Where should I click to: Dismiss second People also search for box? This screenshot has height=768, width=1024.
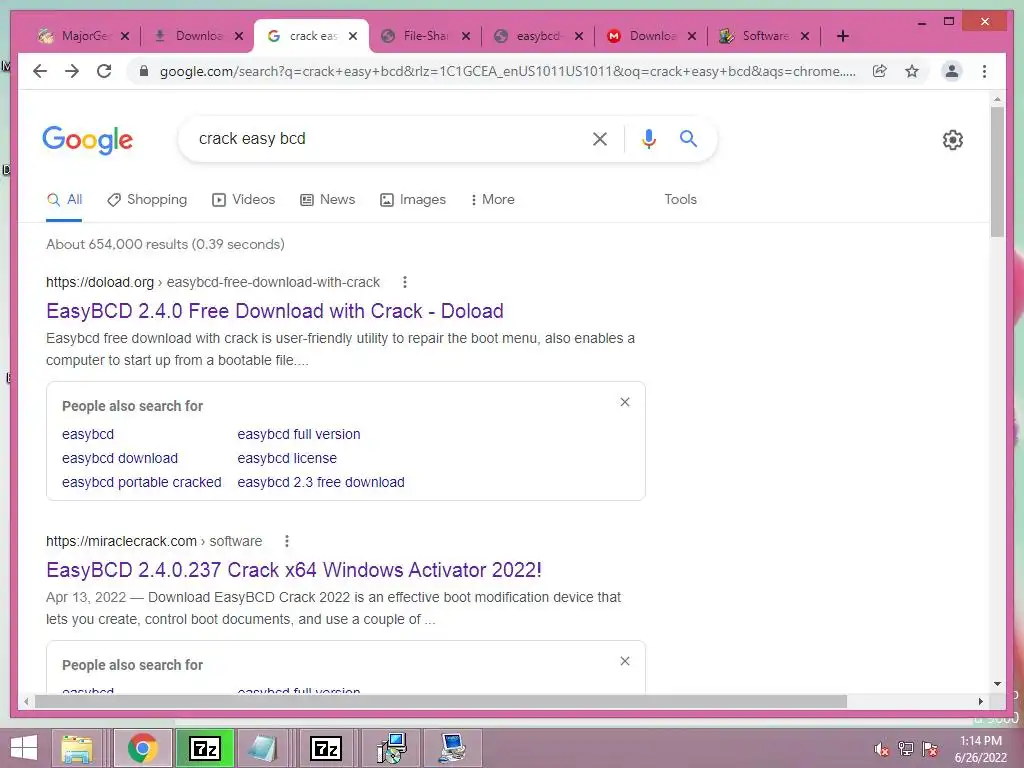(x=625, y=661)
